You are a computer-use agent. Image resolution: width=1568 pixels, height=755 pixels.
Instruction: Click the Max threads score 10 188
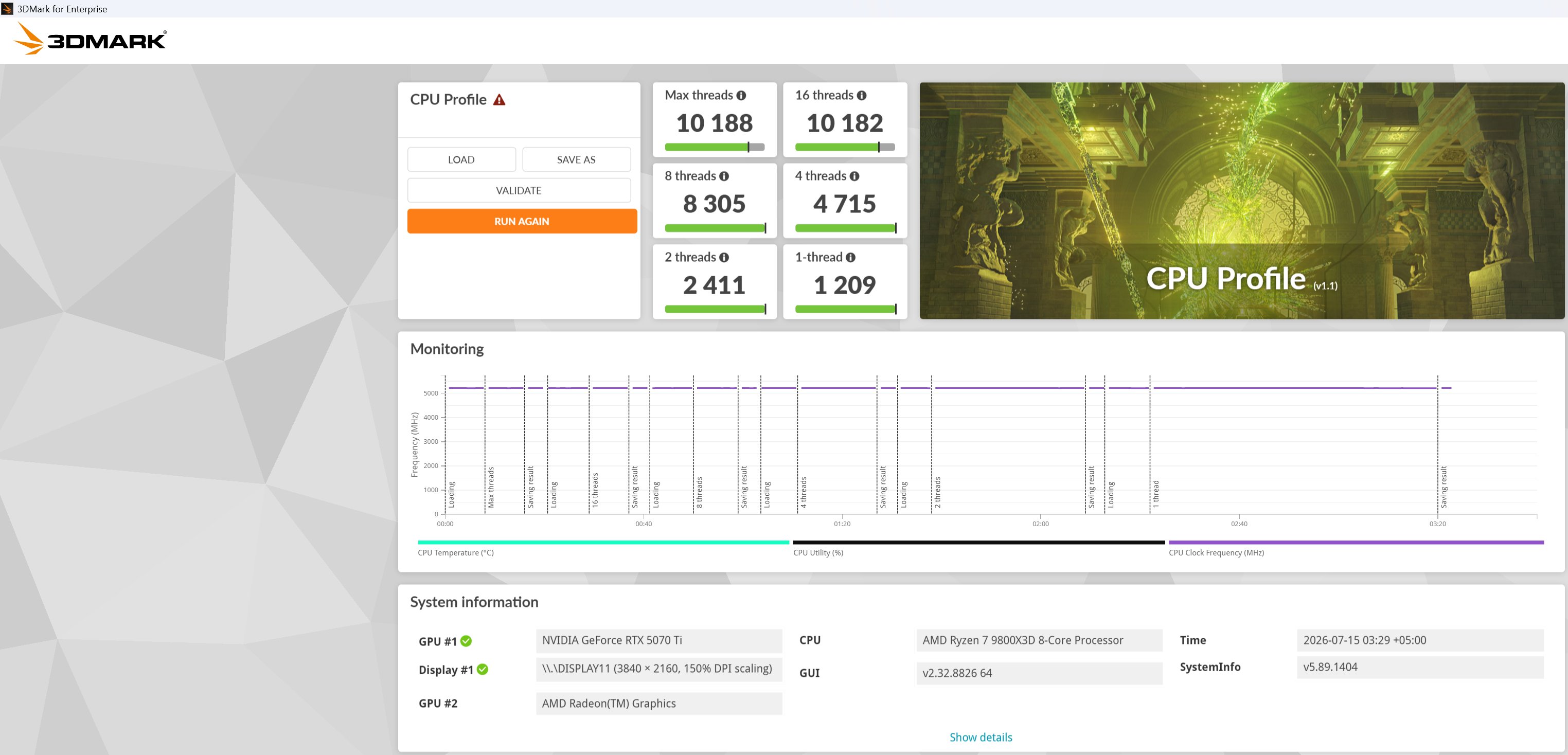click(x=715, y=123)
